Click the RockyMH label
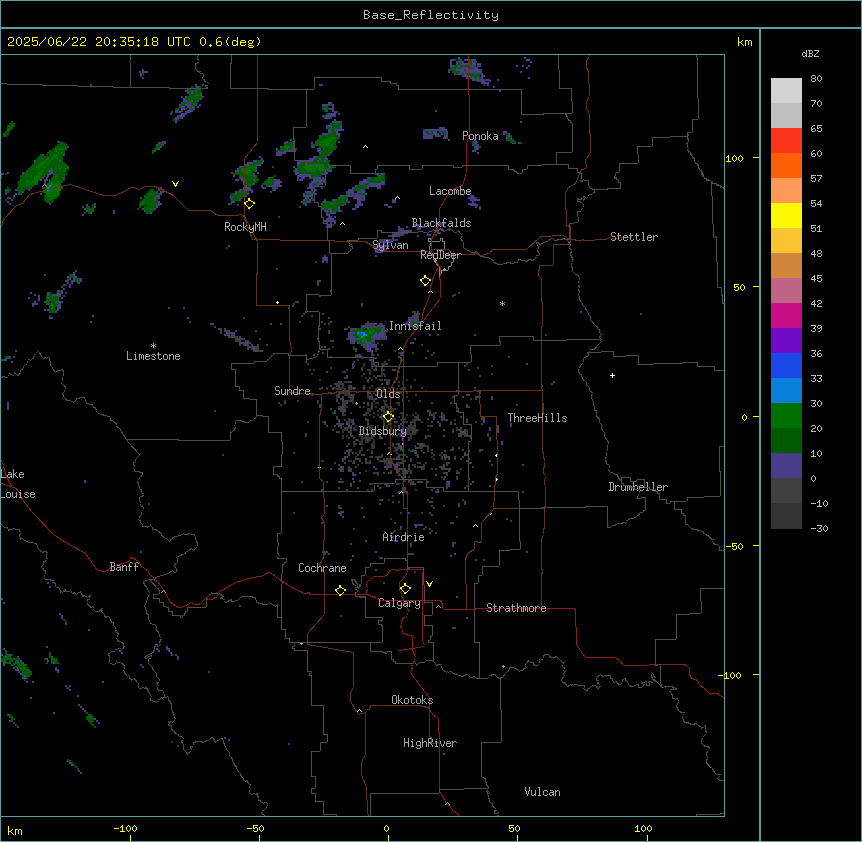 pyautogui.click(x=245, y=227)
